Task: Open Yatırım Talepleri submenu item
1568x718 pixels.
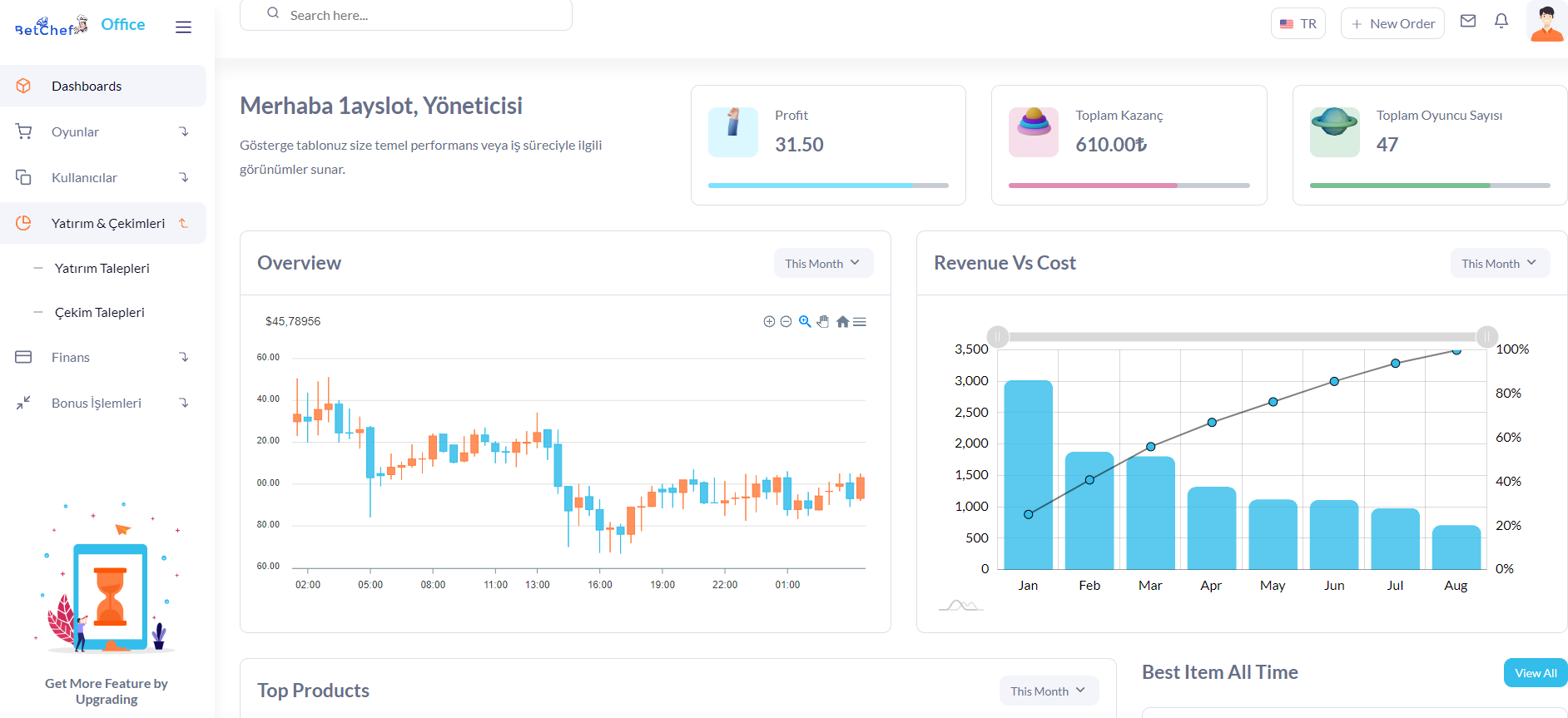Action: tap(102, 268)
